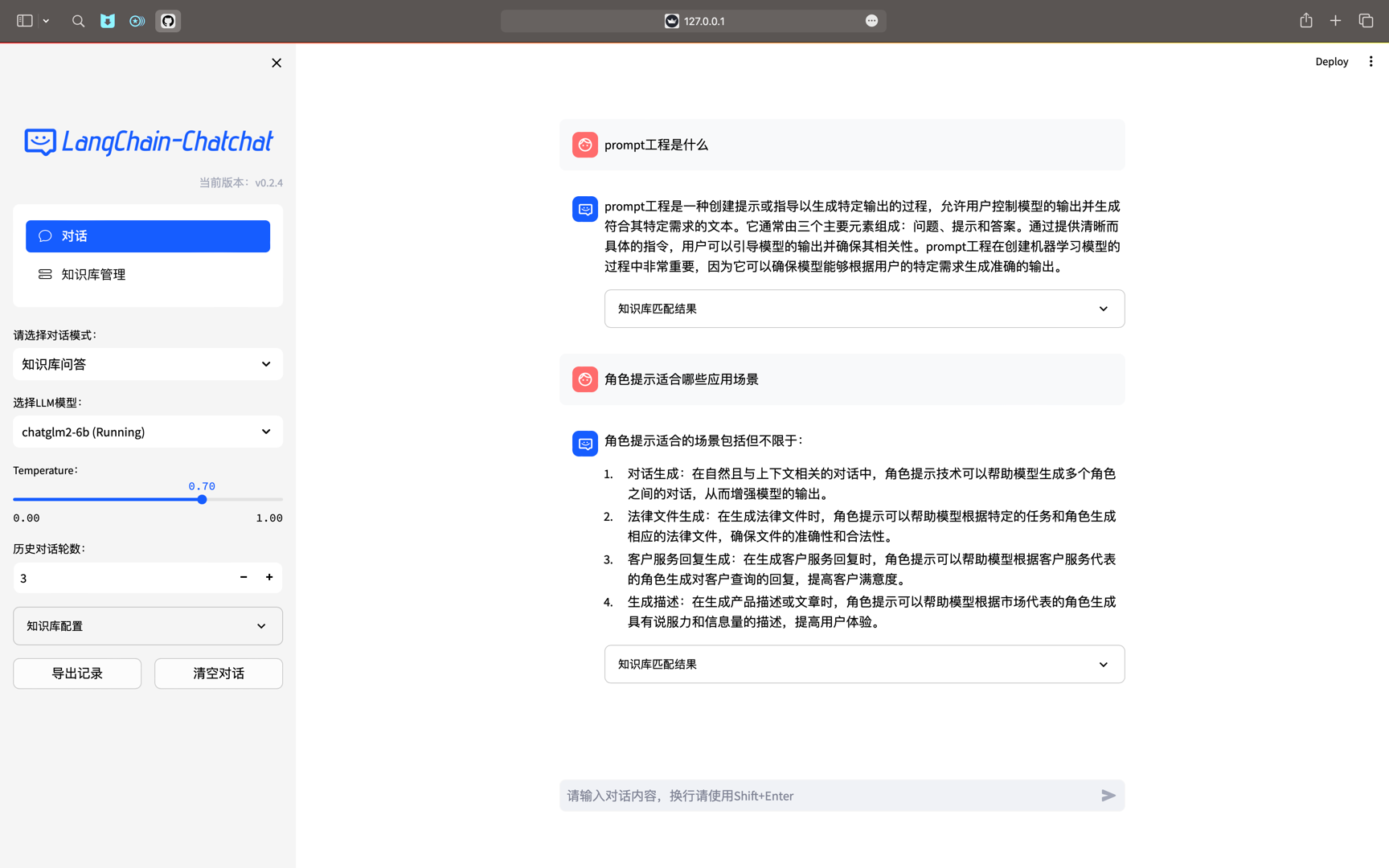Show the browser tab overview icon
Viewport: 1389px width, 868px height.
click(1366, 21)
